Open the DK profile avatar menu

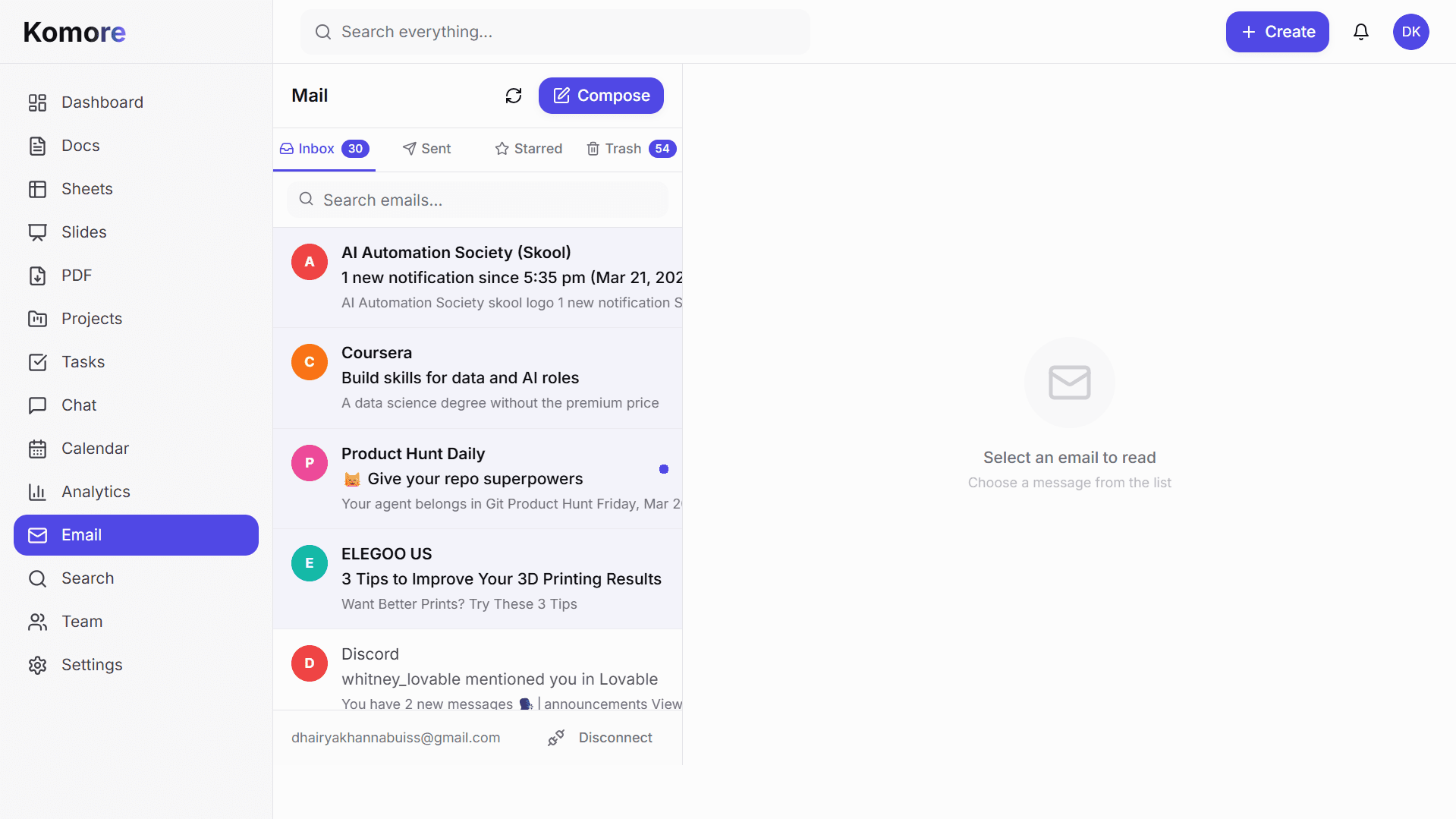[1410, 32]
